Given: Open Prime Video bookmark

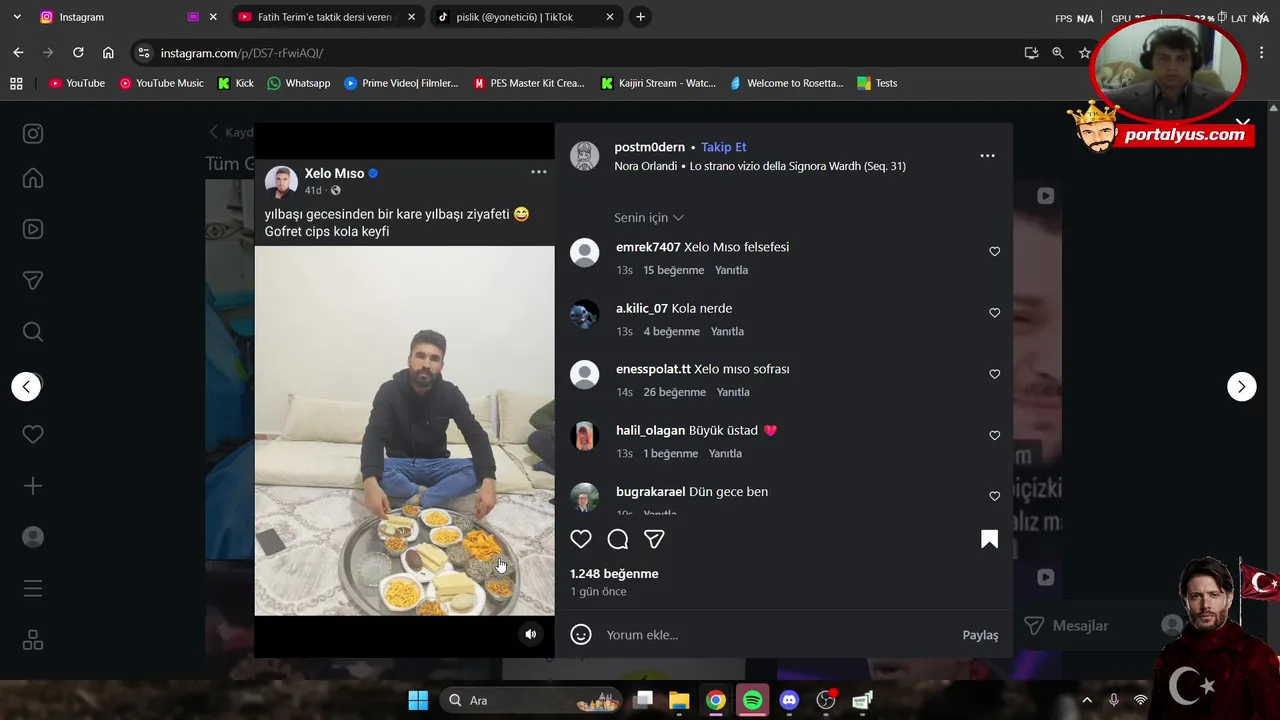Looking at the screenshot, I should (x=401, y=83).
